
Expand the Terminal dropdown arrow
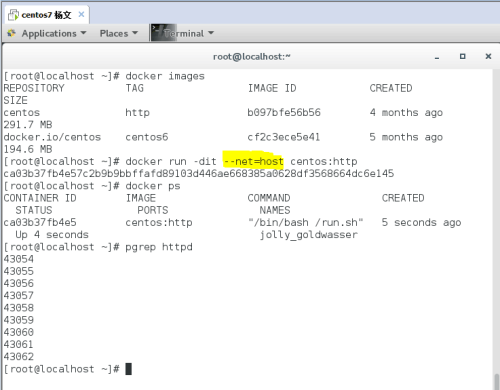[x=211, y=33]
